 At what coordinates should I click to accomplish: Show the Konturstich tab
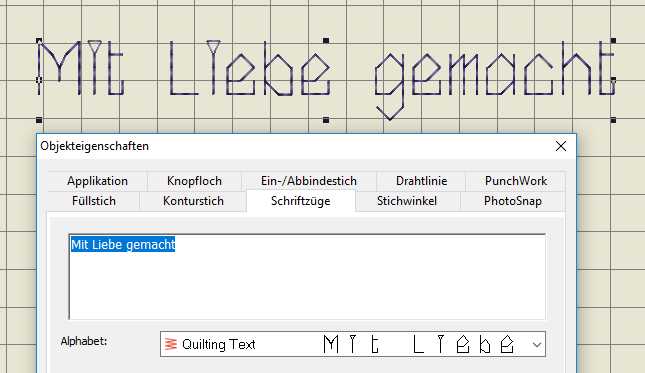193,201
